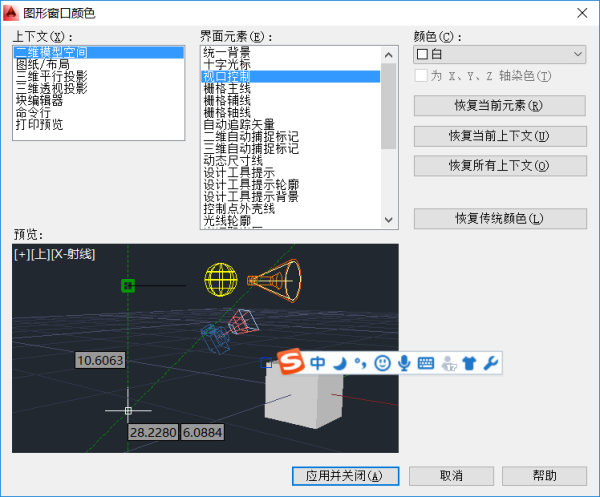Select 设计工具提示背景 element
Screen dimensions: 600x497
[x=291, y=197]
